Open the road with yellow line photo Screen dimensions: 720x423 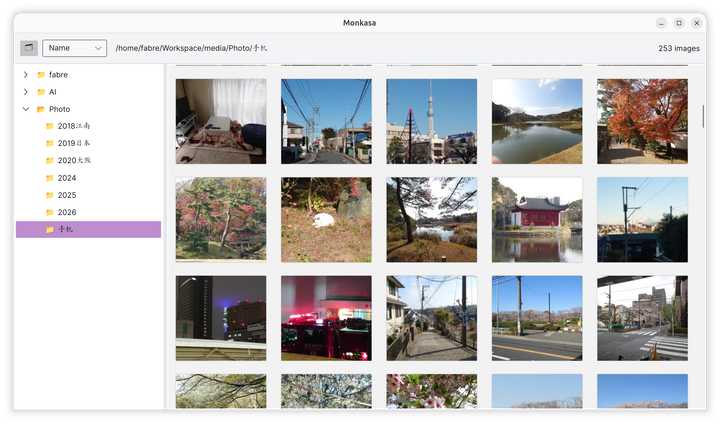tap(537, 318)
